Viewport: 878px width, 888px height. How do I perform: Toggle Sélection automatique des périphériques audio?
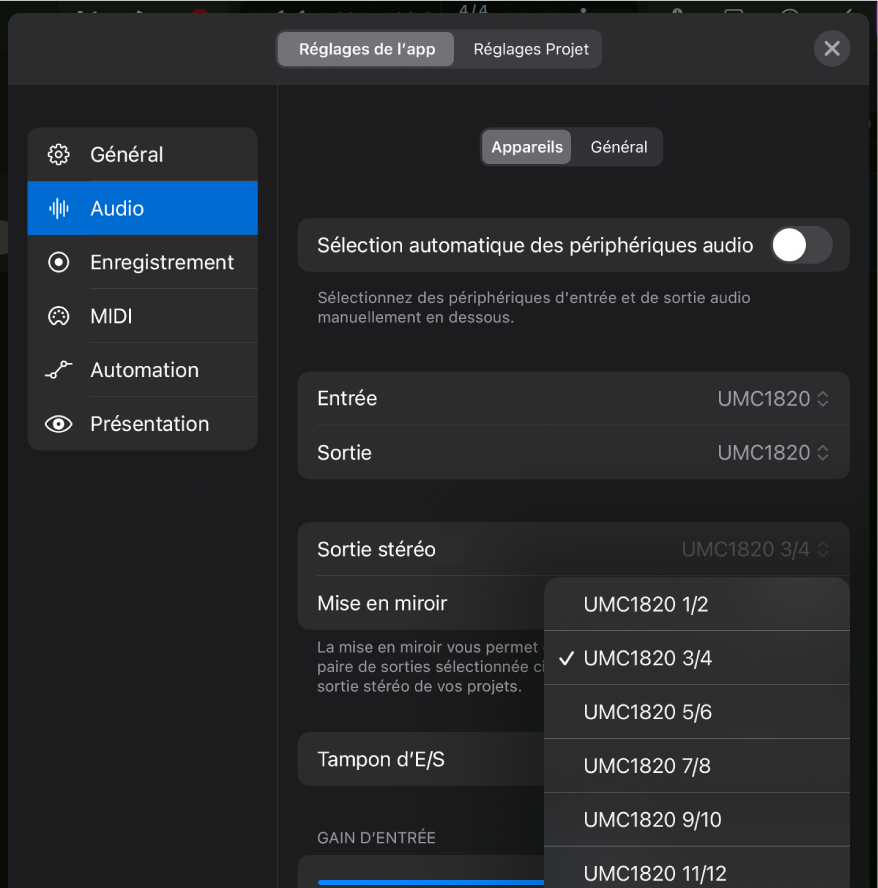point(801,245)
